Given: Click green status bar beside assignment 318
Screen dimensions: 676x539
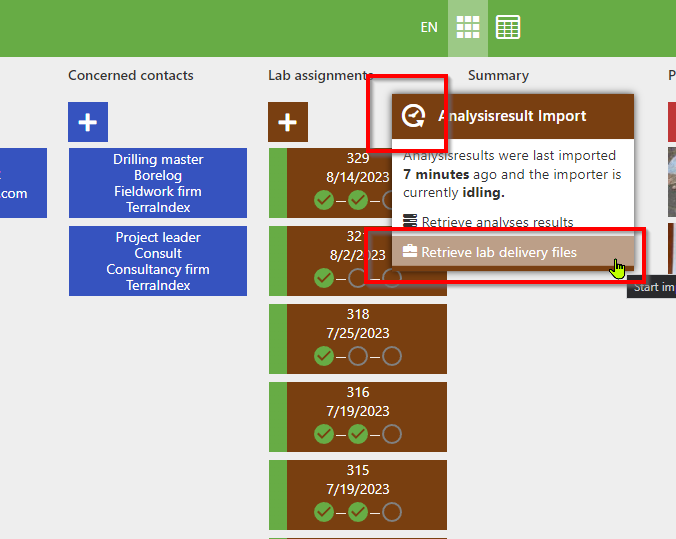Looking at the screenshot, I should coord(277,339).
